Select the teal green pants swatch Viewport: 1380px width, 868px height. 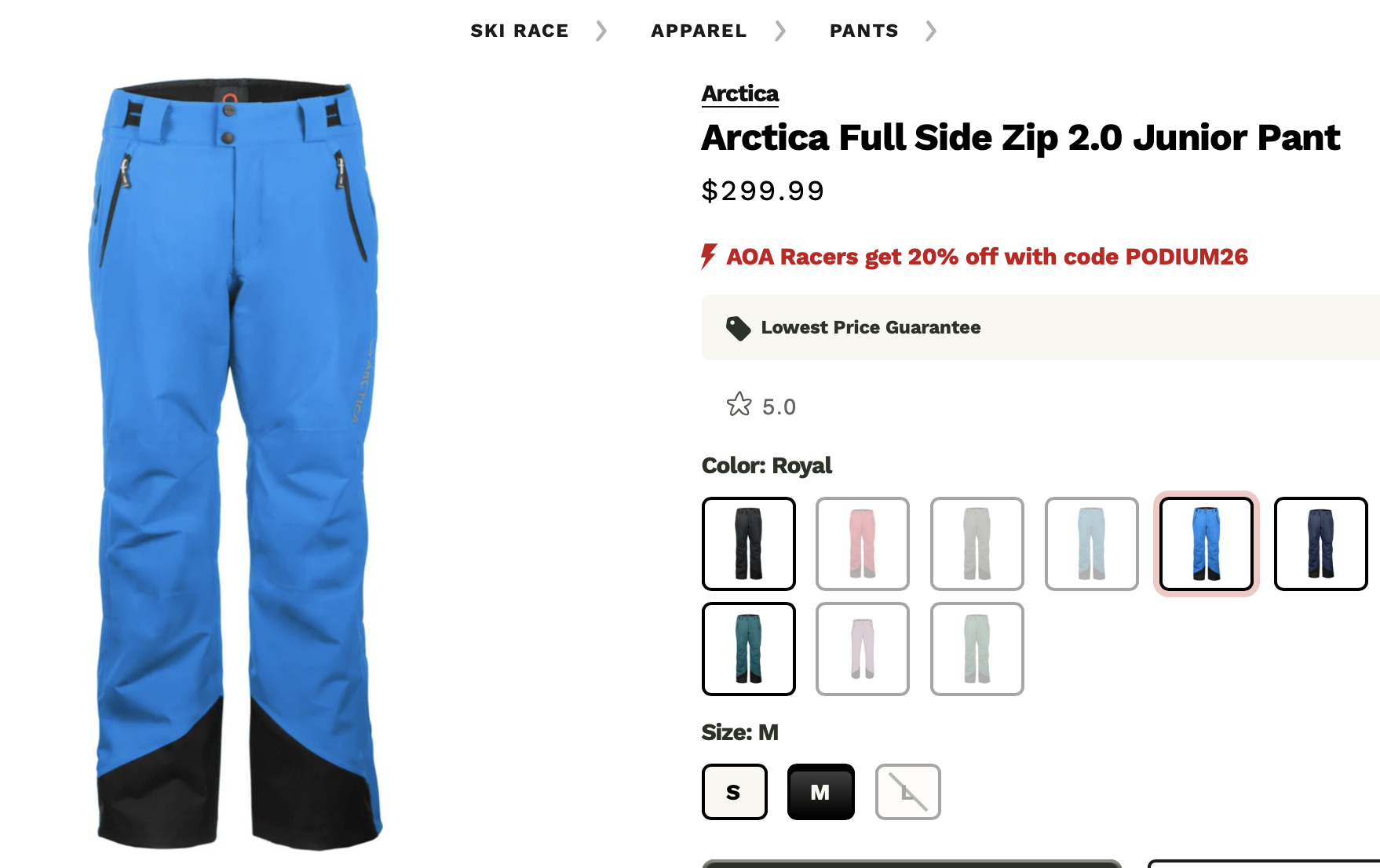[x=749, y=649]
